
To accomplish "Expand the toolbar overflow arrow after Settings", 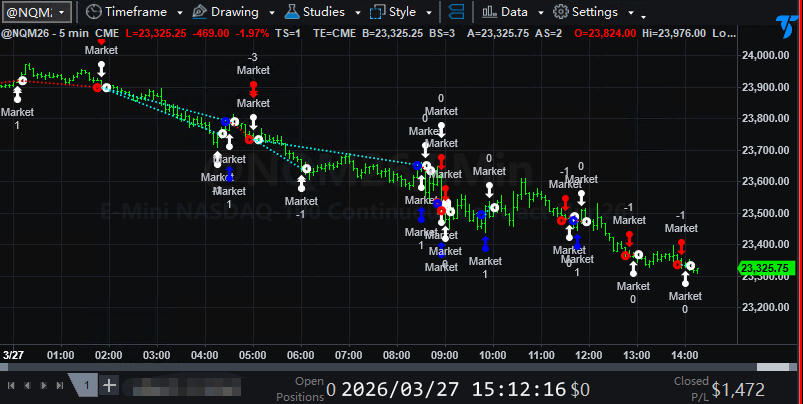I will tap(643, 16).
